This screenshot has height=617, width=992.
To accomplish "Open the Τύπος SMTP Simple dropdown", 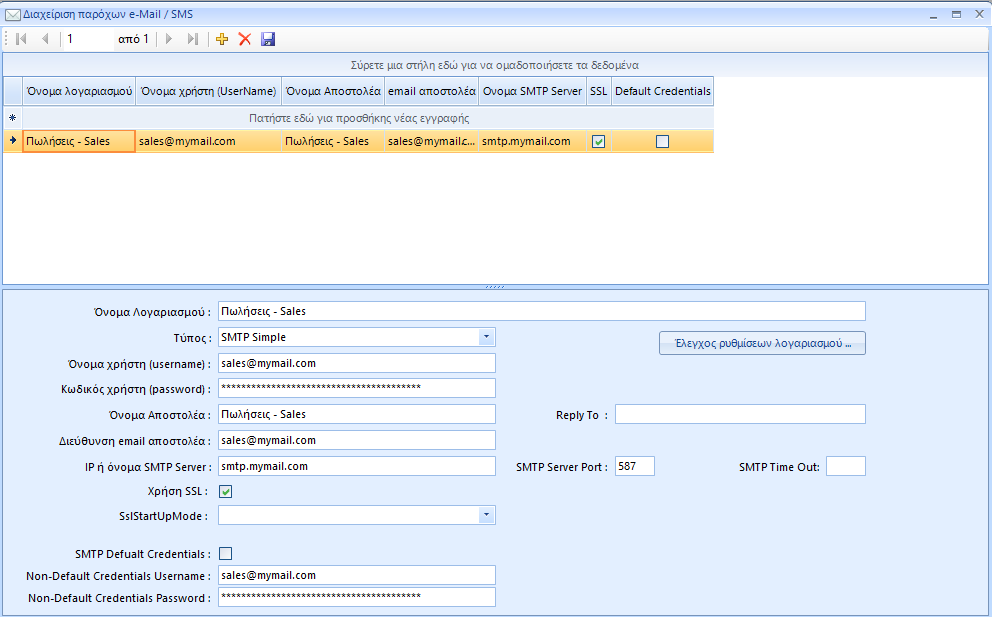I will click(485, 337).
